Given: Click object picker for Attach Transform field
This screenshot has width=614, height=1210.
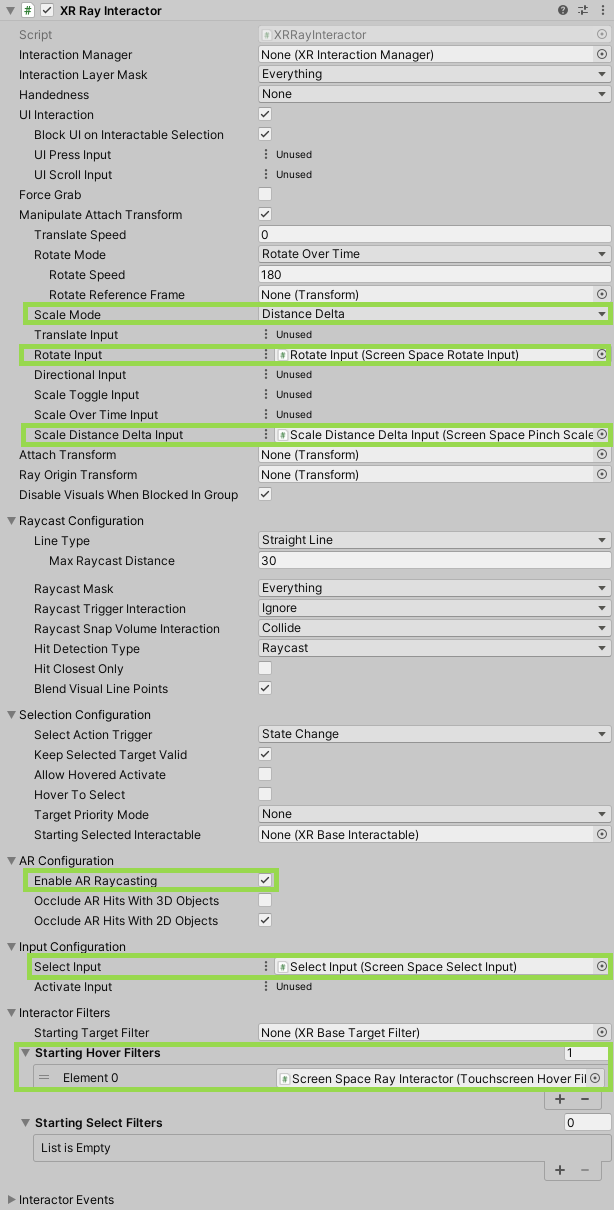Looking at the screenshot, I should tap(602, 455).
